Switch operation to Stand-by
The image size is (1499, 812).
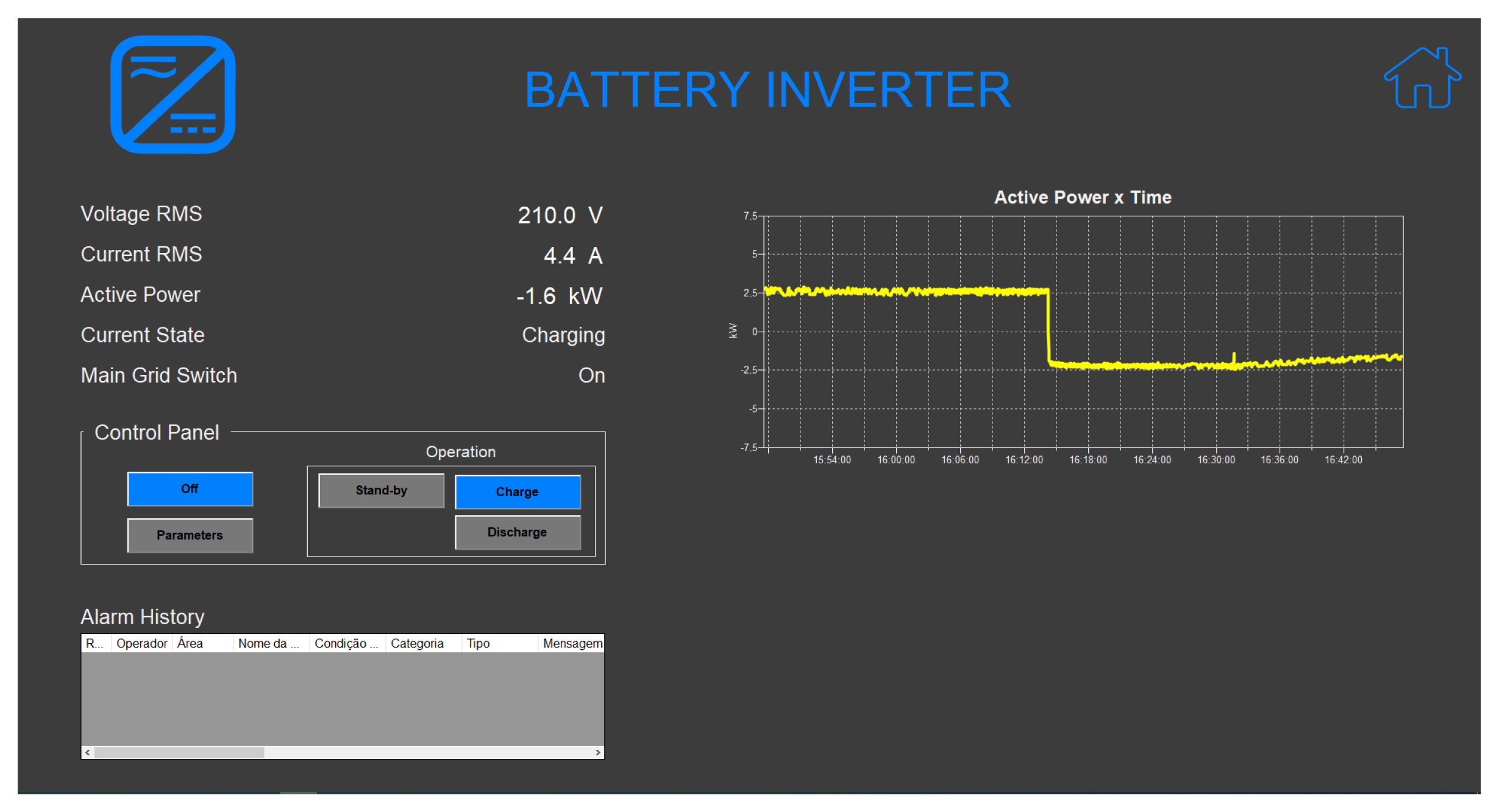tap(381, 491)
